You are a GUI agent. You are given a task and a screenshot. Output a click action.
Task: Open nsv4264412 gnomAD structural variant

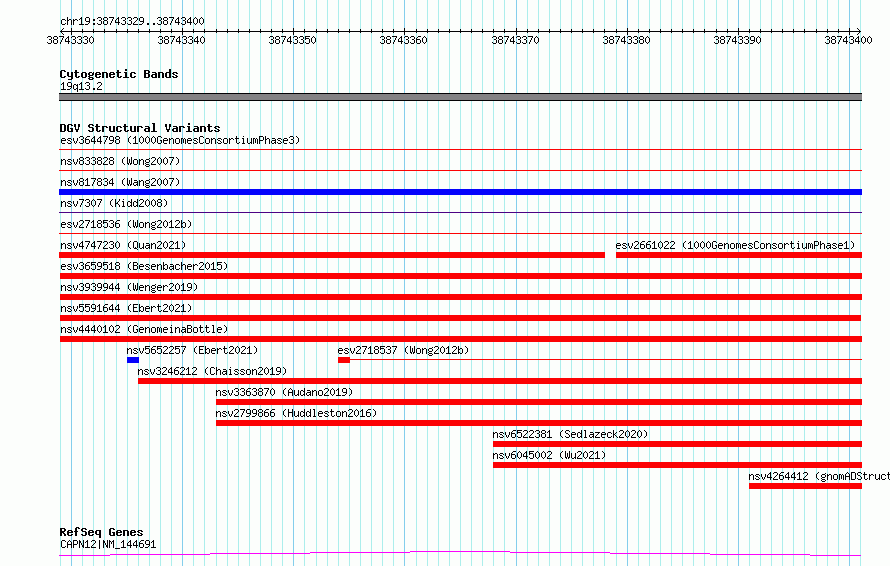819,476
